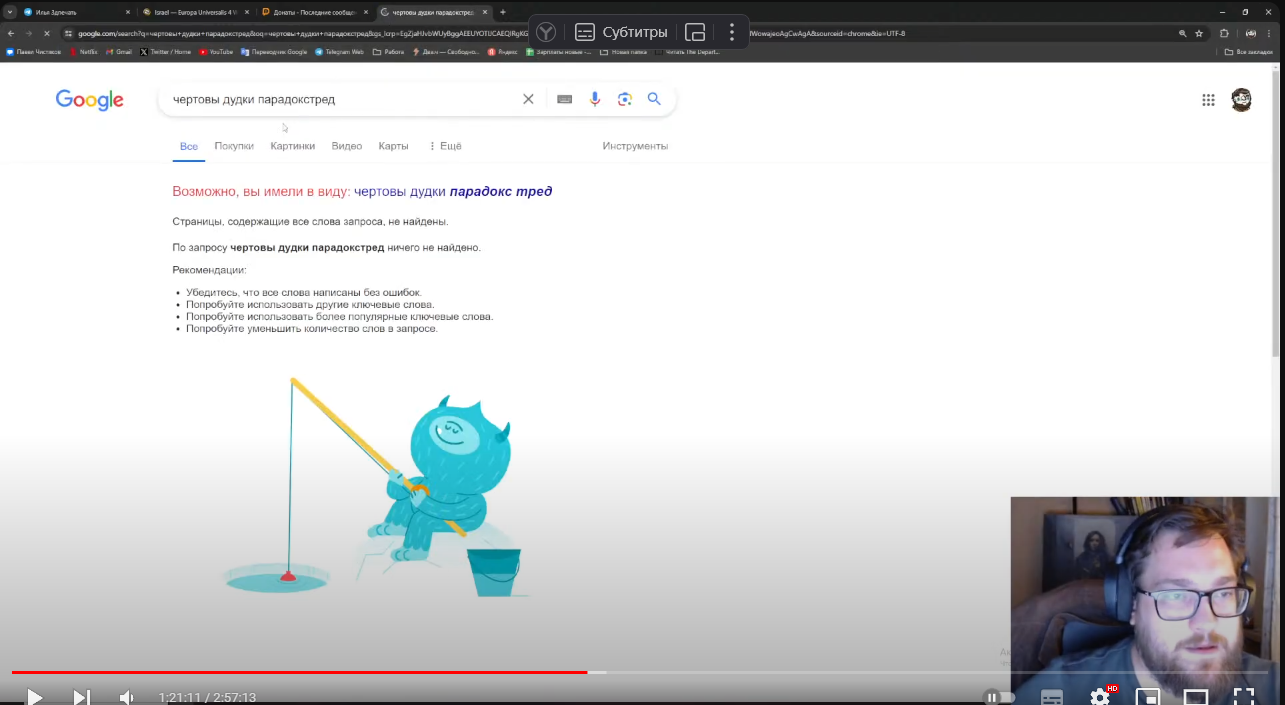Viewport: 1285px width, 705px height.
Task: Toggle the autoplay switch
Action: pyautogui.click(x=999, y=697)
